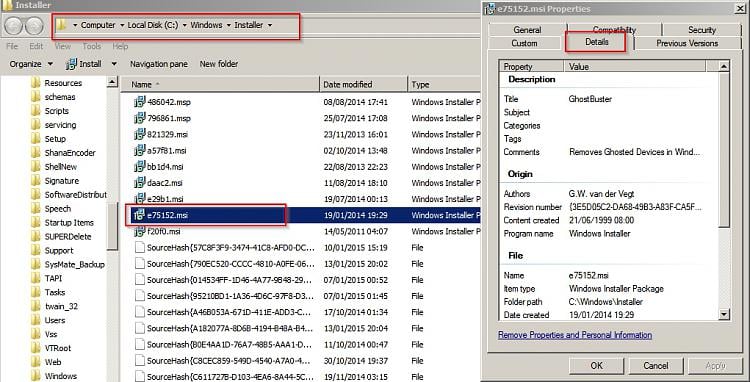Select the 486042.msp patch file icon
The image size is (750, 382).
[x=139, y=102]
